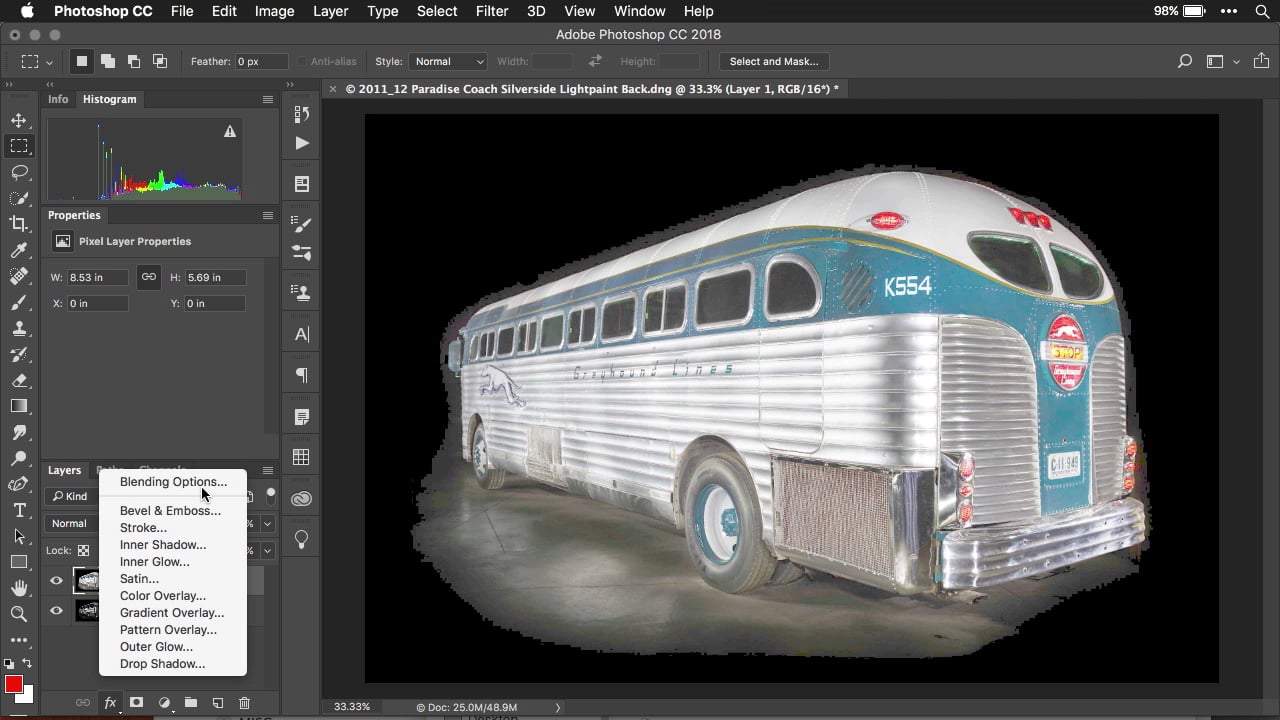1280x720 pixels.
Task: Select the Hand tool
Action: [x=18, y=588]
